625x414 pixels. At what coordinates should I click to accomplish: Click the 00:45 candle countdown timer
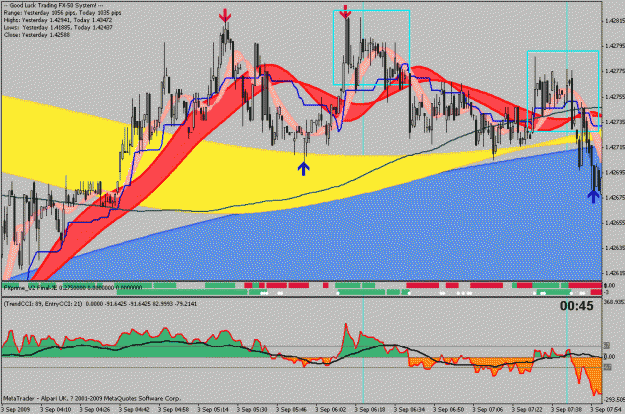click(576, 306)
